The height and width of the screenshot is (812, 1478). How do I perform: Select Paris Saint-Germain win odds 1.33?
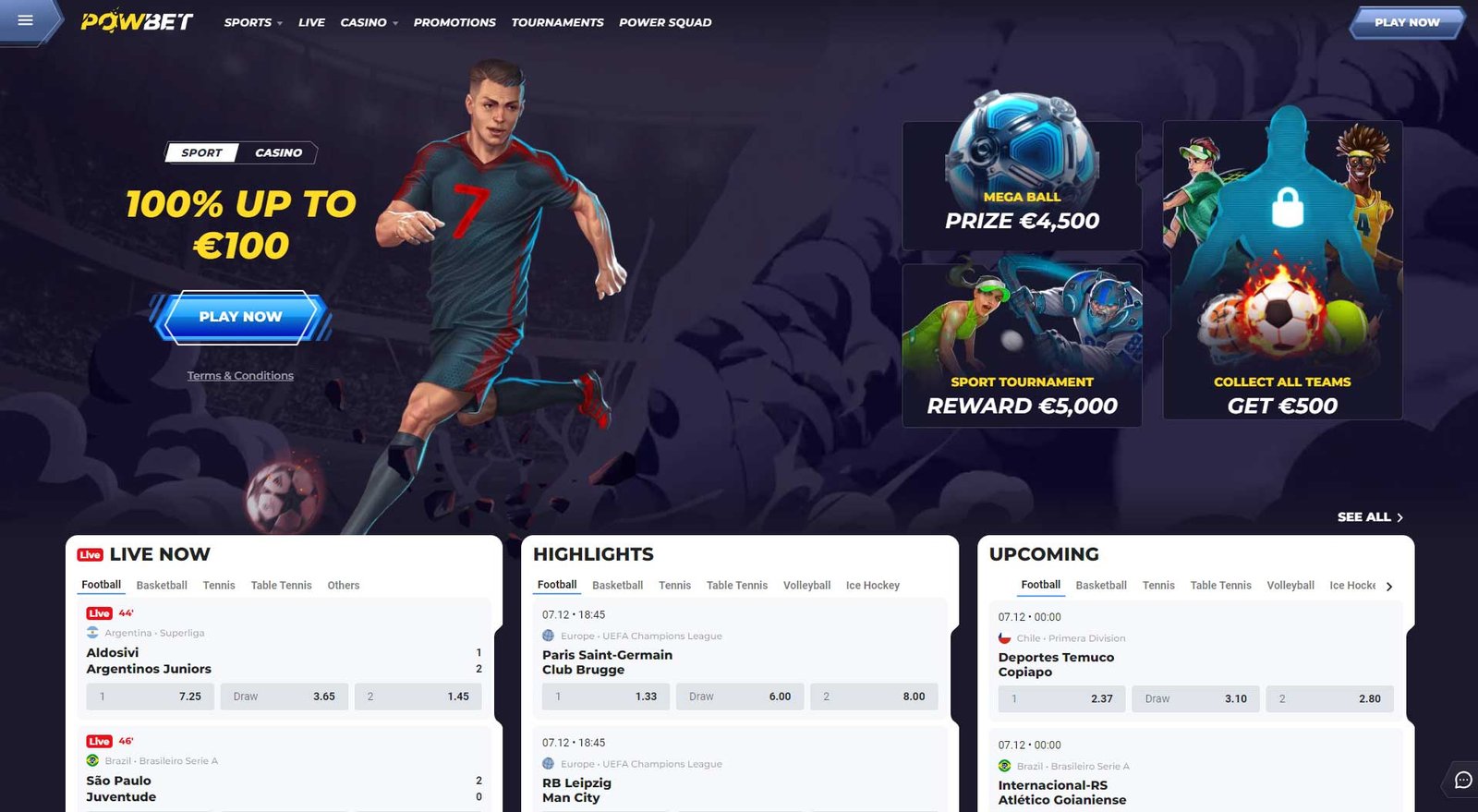606,697
